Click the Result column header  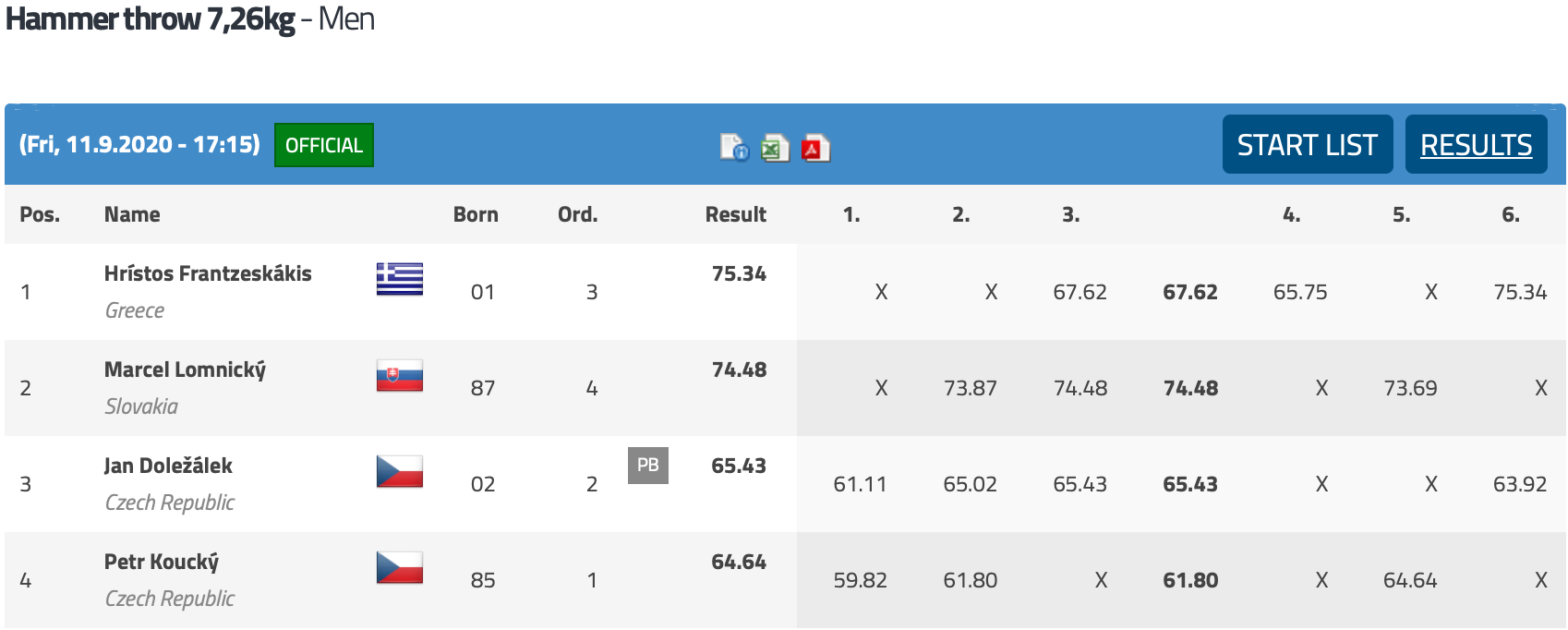pos(736,214)
